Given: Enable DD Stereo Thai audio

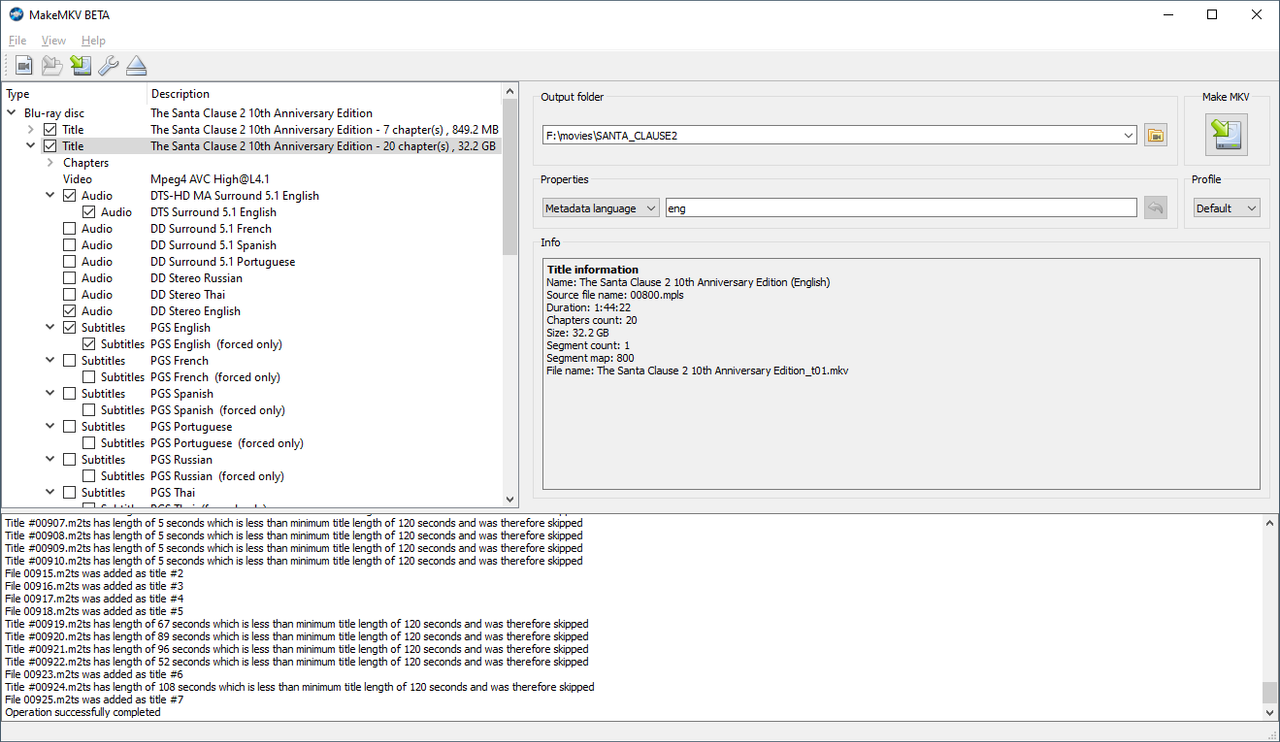Looking at the screenshot, I should tap(69, 295).
